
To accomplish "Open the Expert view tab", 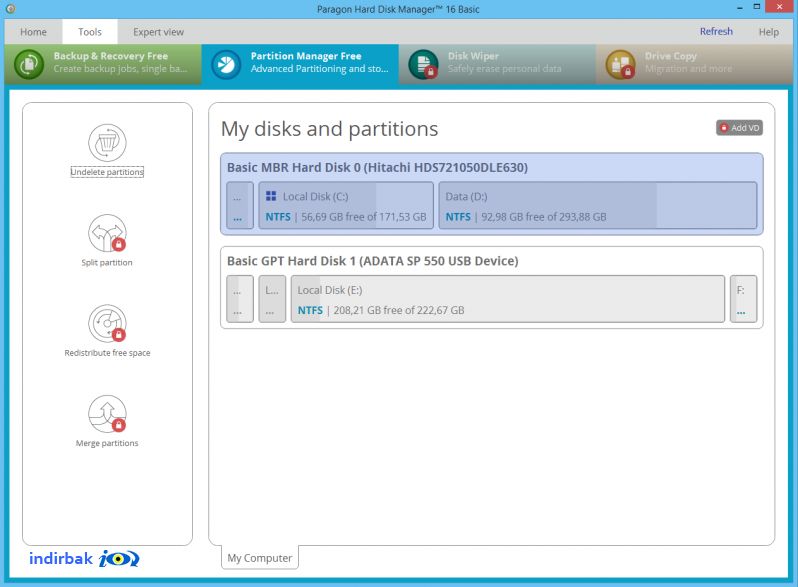I will (x=158, y=32).
